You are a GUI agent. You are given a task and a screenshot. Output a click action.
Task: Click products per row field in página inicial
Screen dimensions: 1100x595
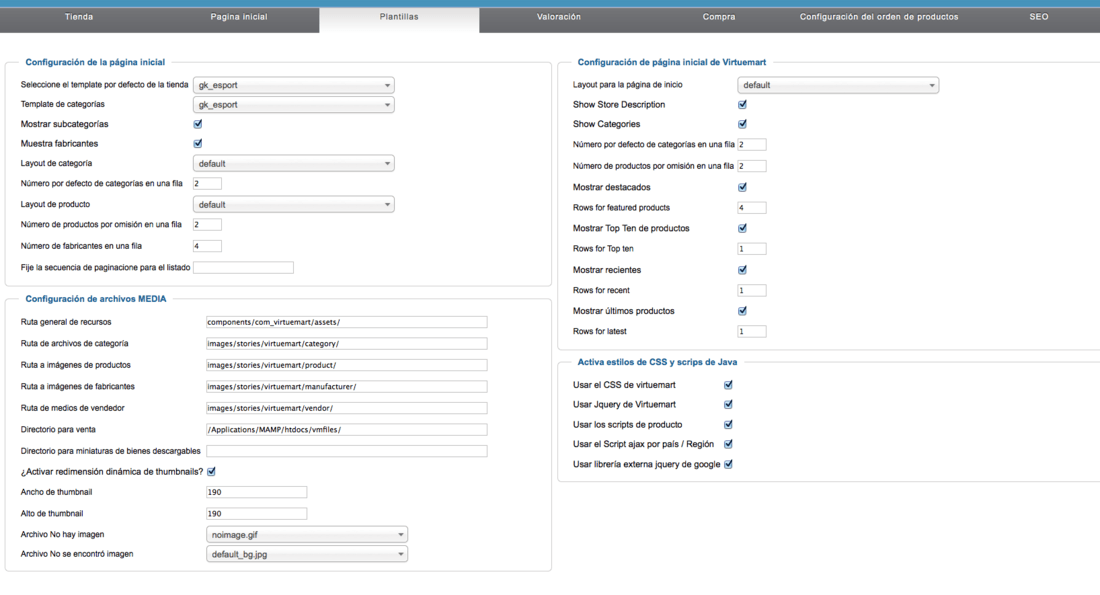coord(207,225)
